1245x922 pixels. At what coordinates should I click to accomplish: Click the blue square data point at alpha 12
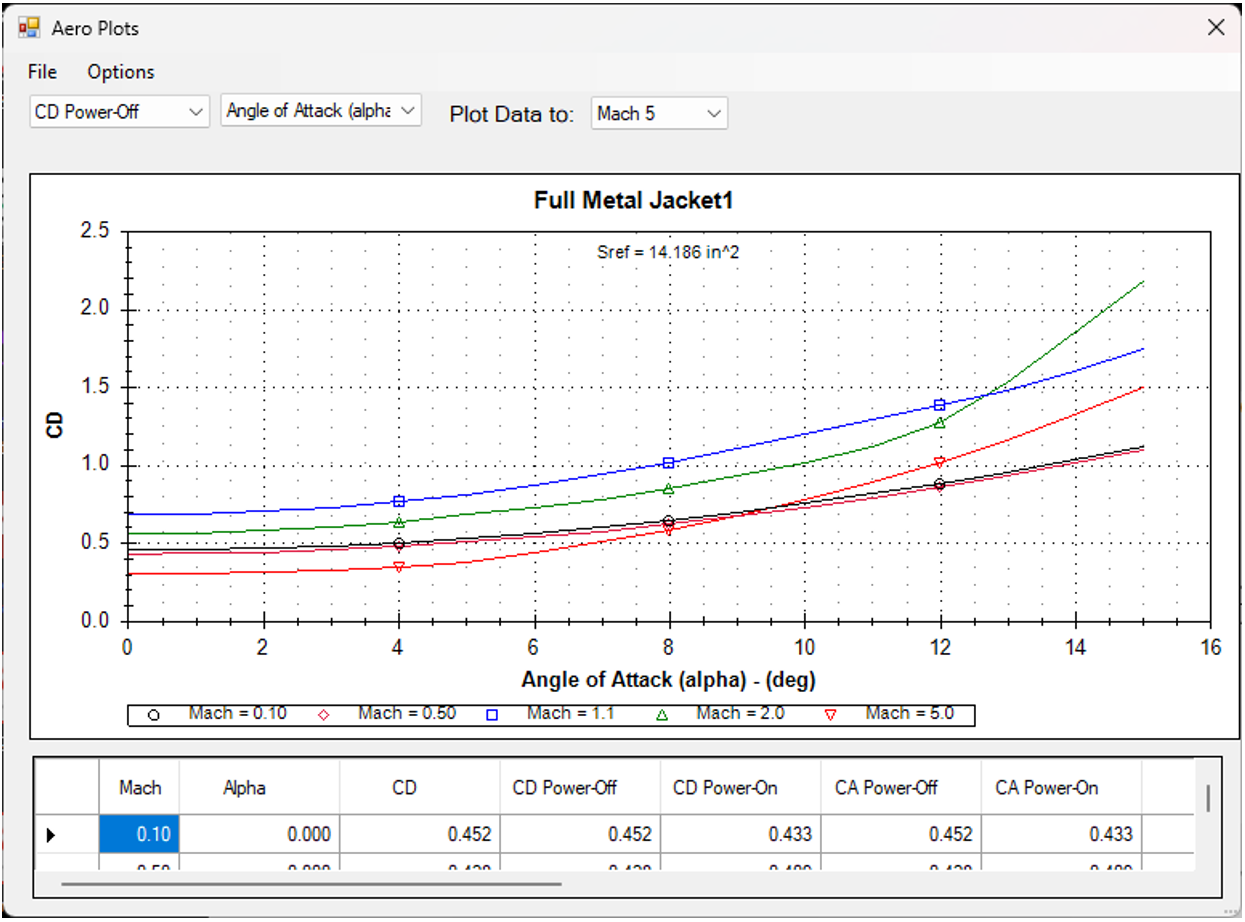pyautogui.click(x=939, y=405)
